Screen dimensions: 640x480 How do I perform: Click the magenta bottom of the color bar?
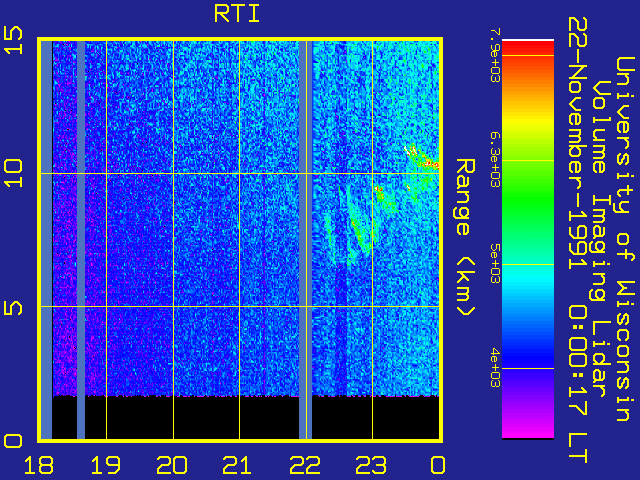coord(528,429)
